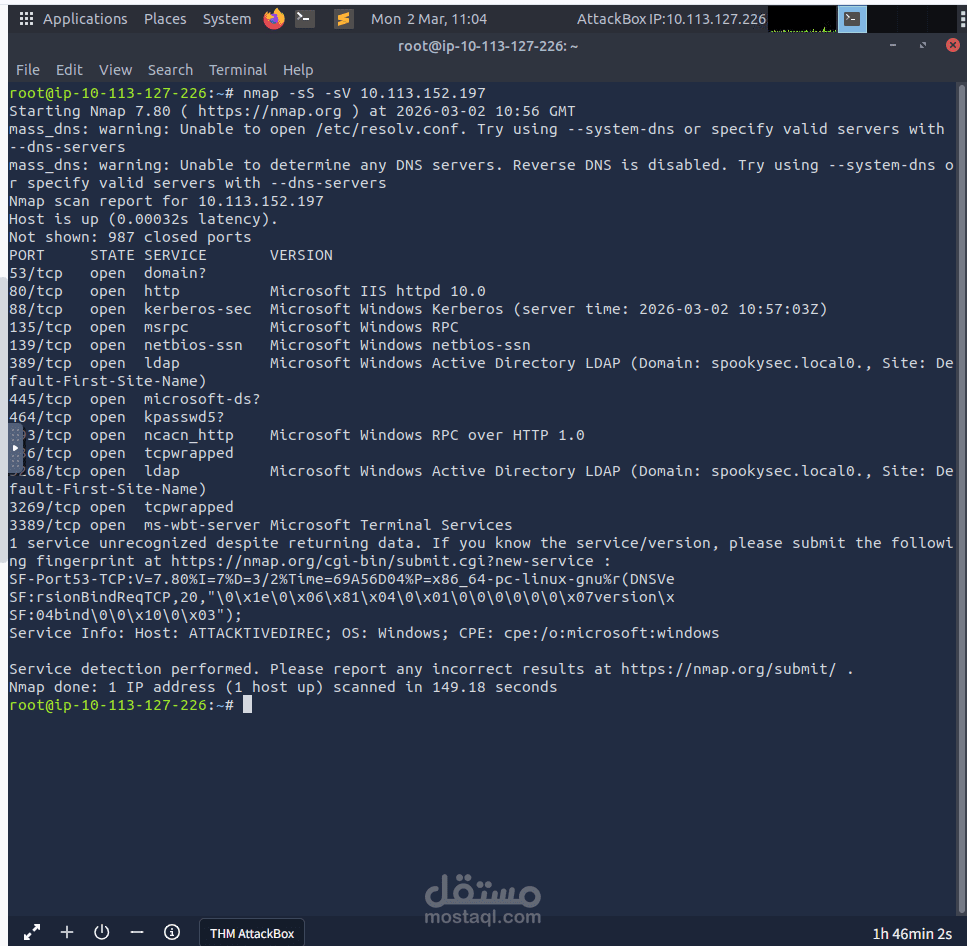Toggle fullscreen with the arrows icon
Image resolution: width=967 pixels, height=946 pixels.
31,932
